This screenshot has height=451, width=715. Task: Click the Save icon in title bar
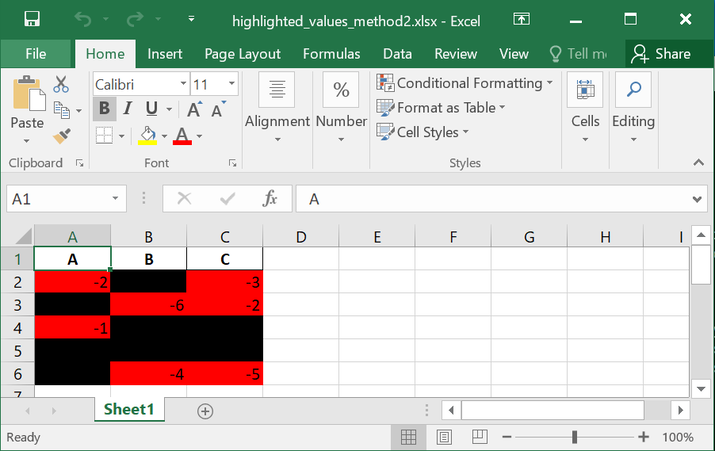click(32, 19)
